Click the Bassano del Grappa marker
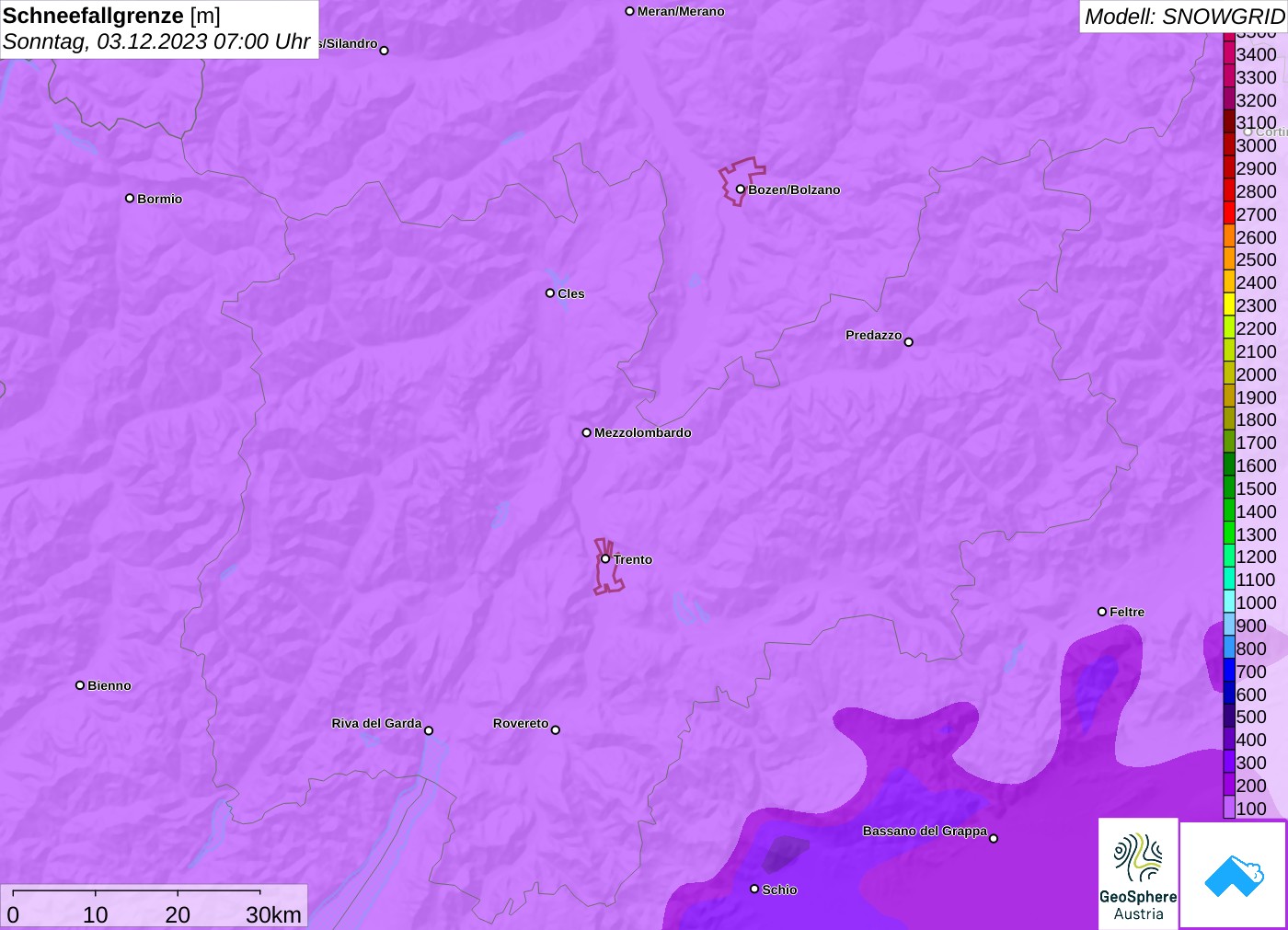Screen dimensions: 1288x930 pyautogui.click(x=994, y=838)
